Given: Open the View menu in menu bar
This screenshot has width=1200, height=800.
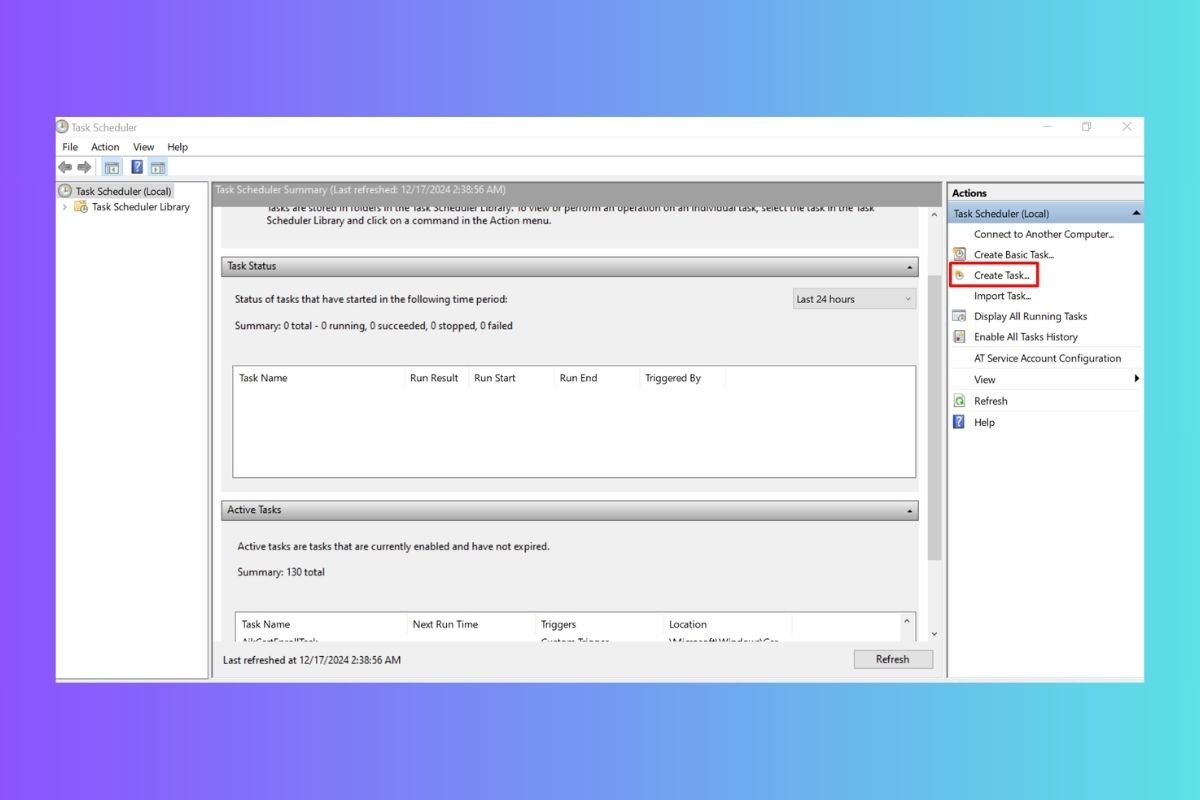Looking at the screenshot, I should (x=144, y=147).
